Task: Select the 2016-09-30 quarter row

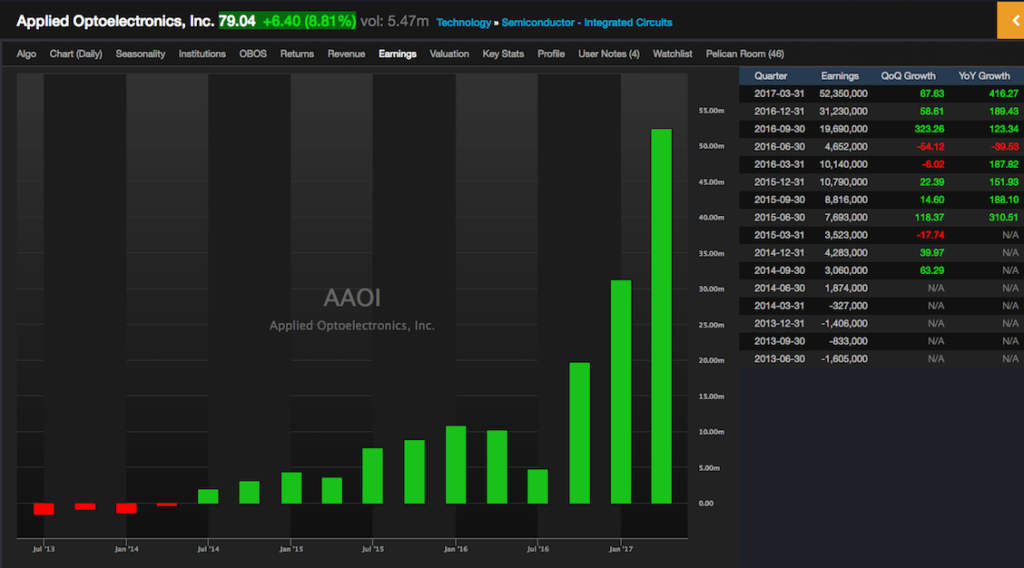Action: click(x=882, y=129)
